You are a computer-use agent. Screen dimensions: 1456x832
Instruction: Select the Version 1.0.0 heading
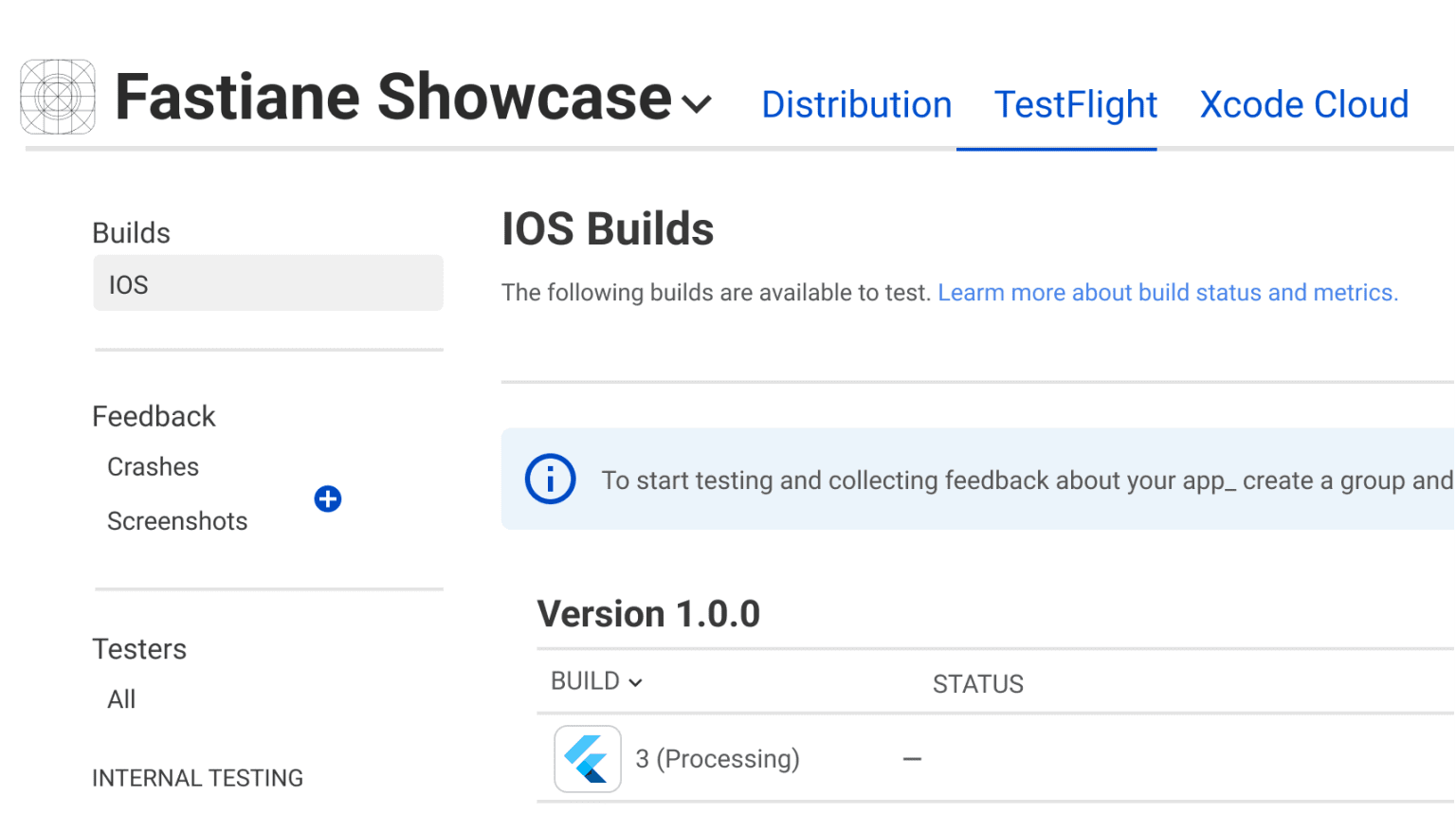coord(648,613)
